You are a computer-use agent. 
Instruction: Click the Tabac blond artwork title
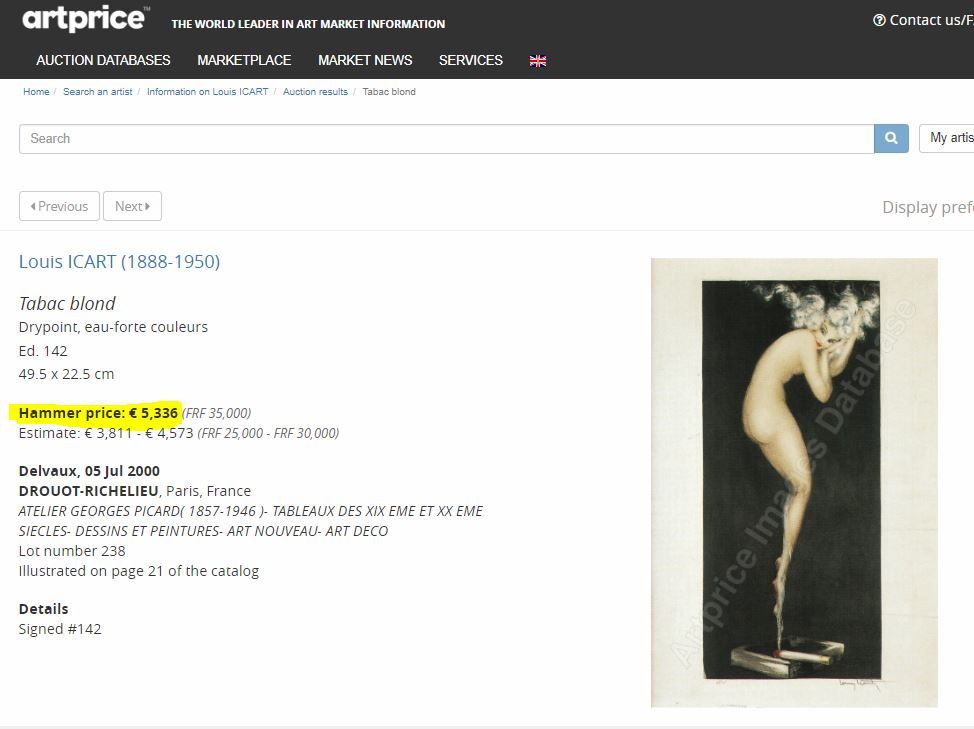[x=67, y=303]
